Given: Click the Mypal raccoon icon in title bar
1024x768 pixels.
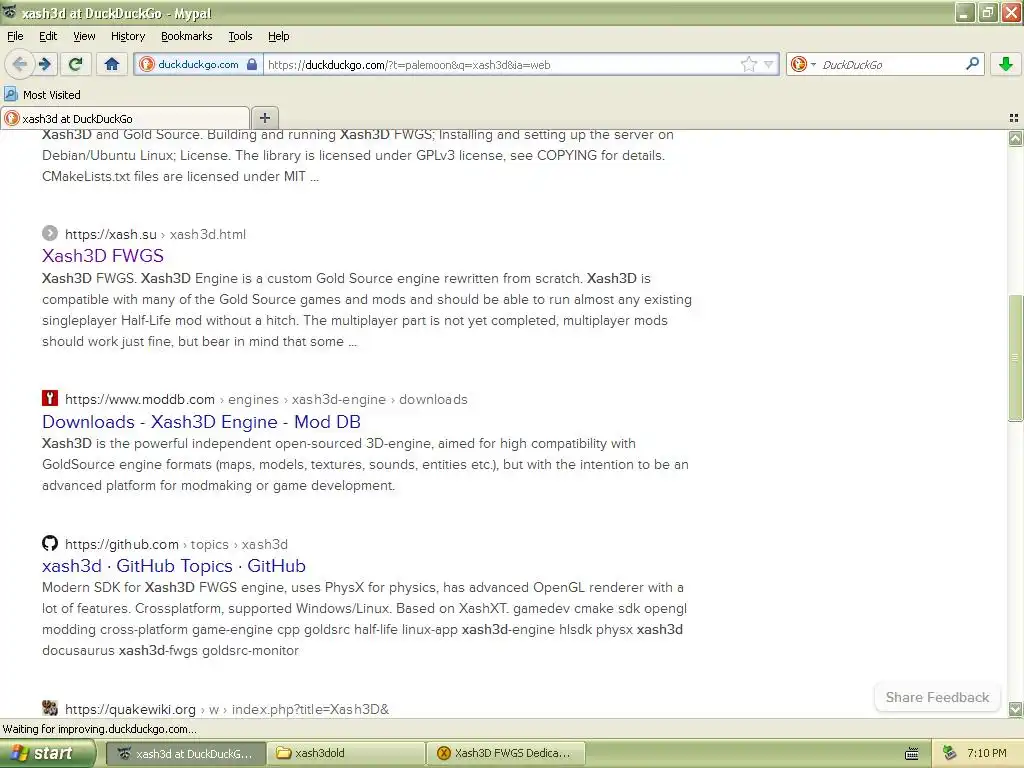Looking at the screenshot, I should click(8, 12).
